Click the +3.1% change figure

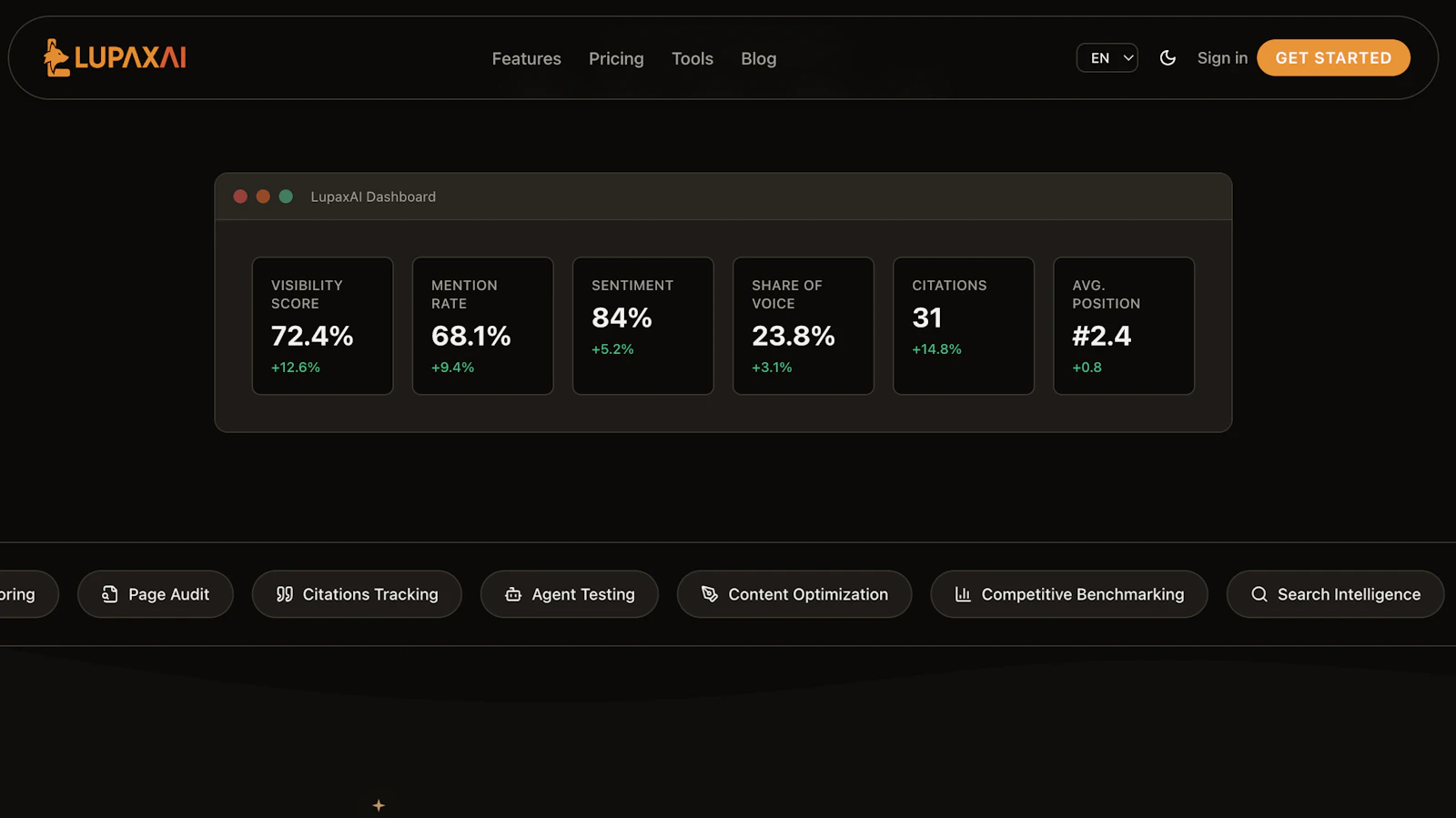(772, 368)
